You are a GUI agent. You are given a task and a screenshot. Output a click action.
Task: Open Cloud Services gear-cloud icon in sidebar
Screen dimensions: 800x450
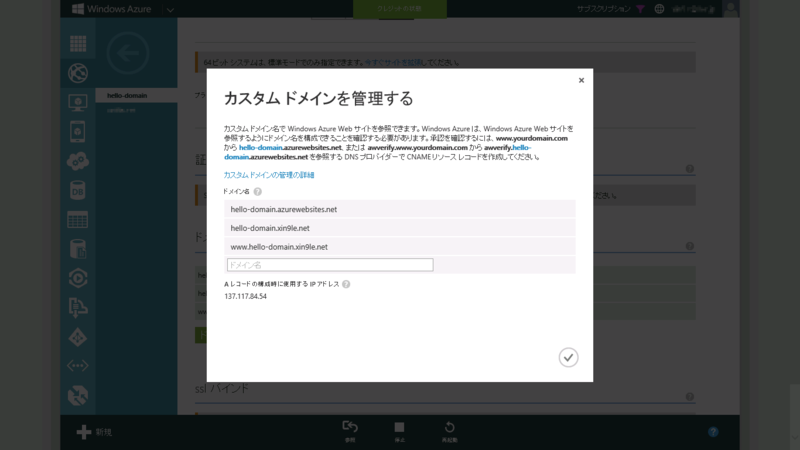78,161
